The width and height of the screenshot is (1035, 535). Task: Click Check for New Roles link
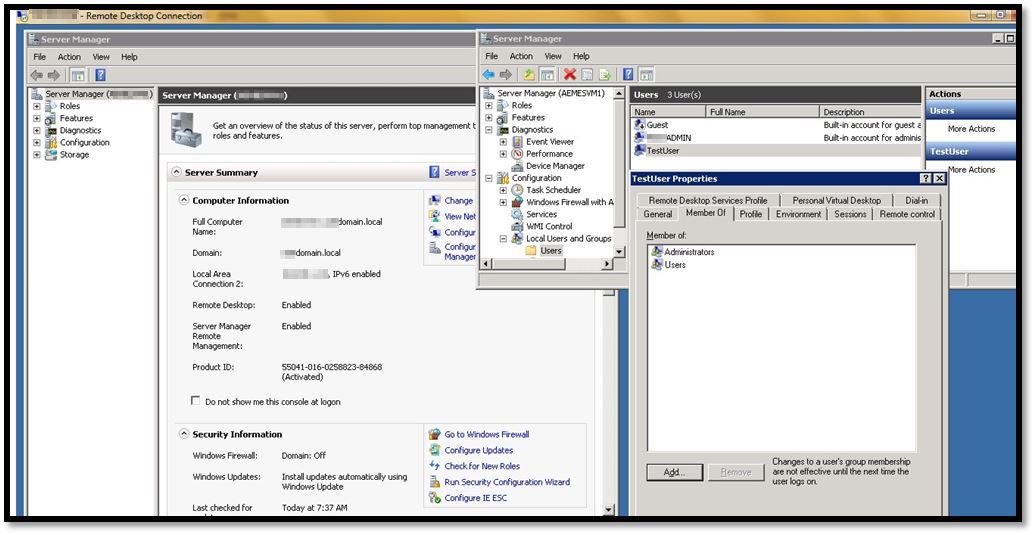tap(482, 466)
